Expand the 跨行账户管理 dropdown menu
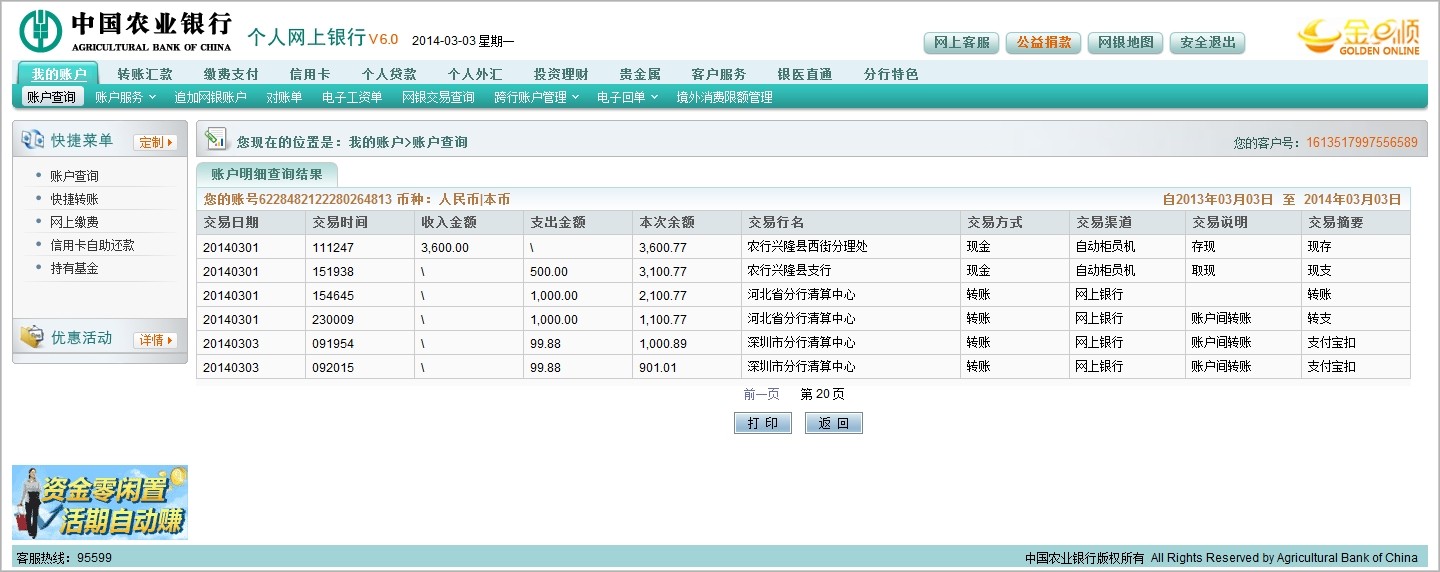Viewport: 1440px width, 572px height. (535, 97)
